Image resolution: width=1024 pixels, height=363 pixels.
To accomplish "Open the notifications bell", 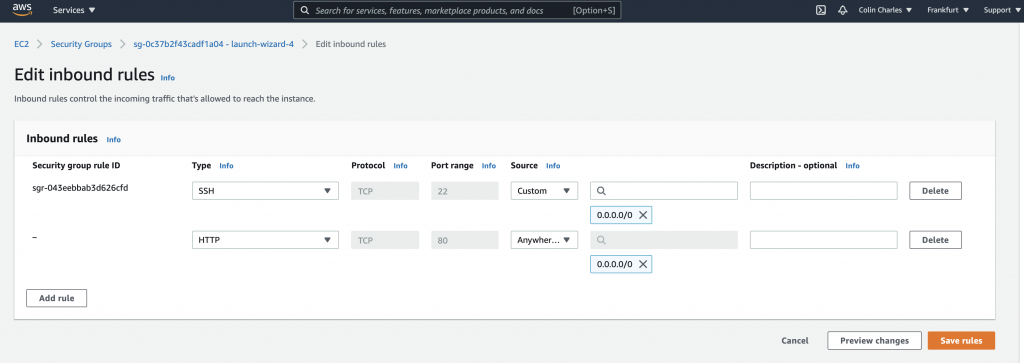I will (842, 10).
